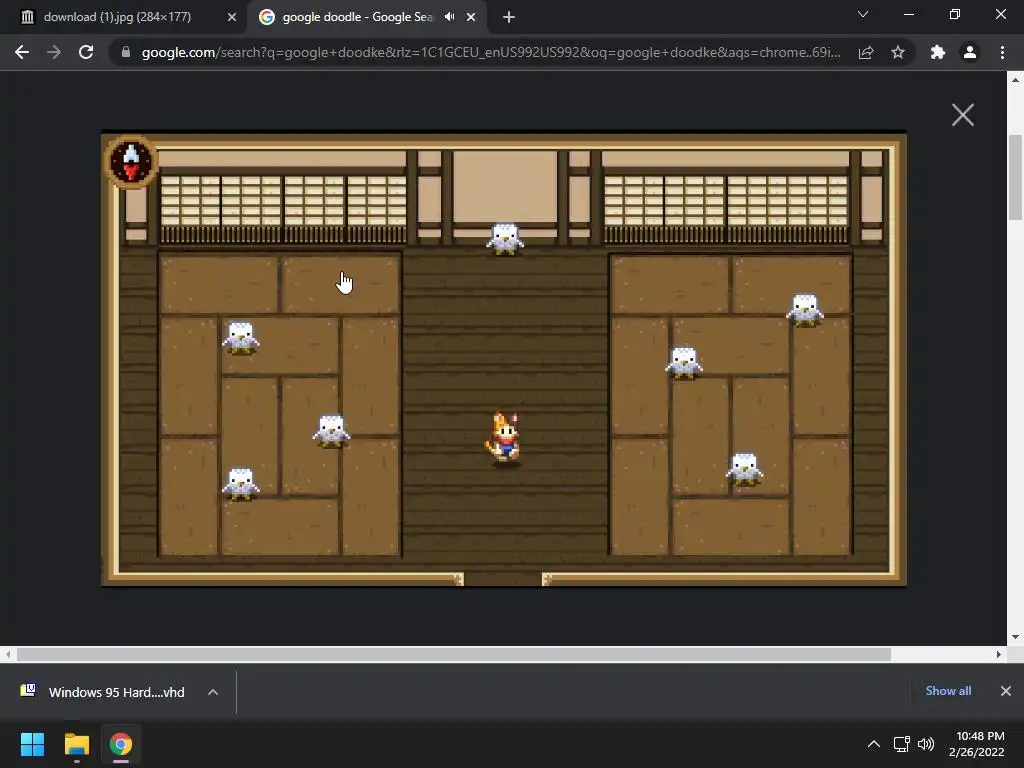Click the vertical page scrollbar thumb
Viewport: 1024px width, 768px height.
tap(1015, 178)
